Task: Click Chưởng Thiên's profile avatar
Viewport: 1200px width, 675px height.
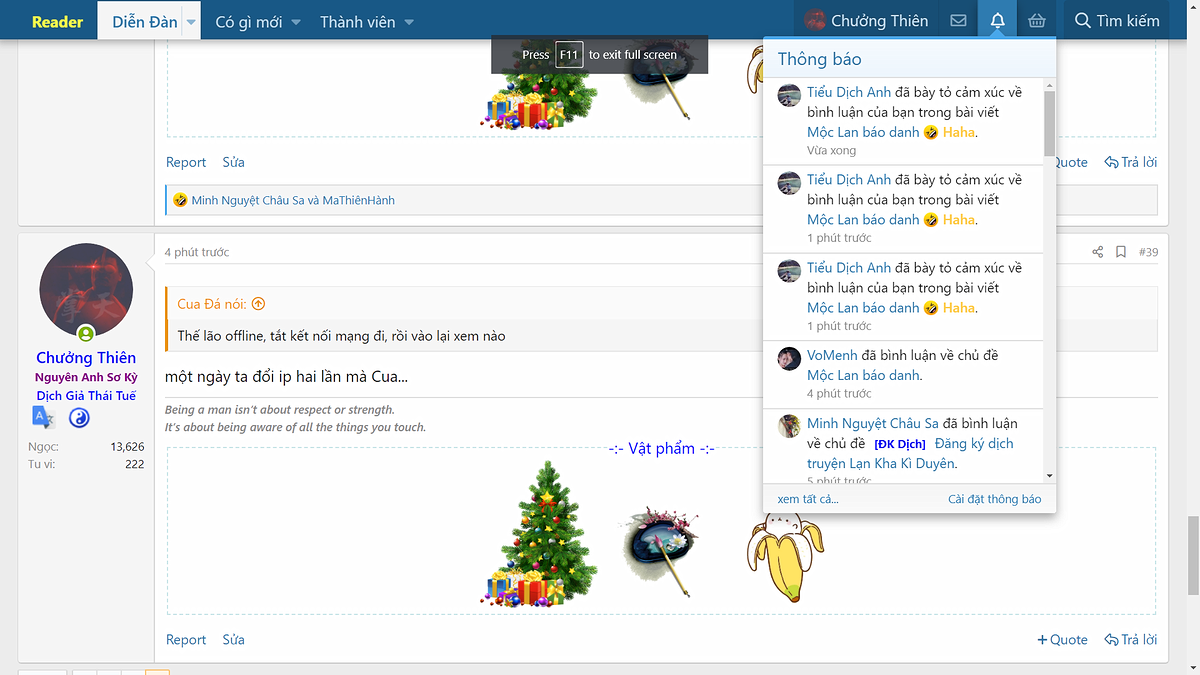Action: pos(86,291)
